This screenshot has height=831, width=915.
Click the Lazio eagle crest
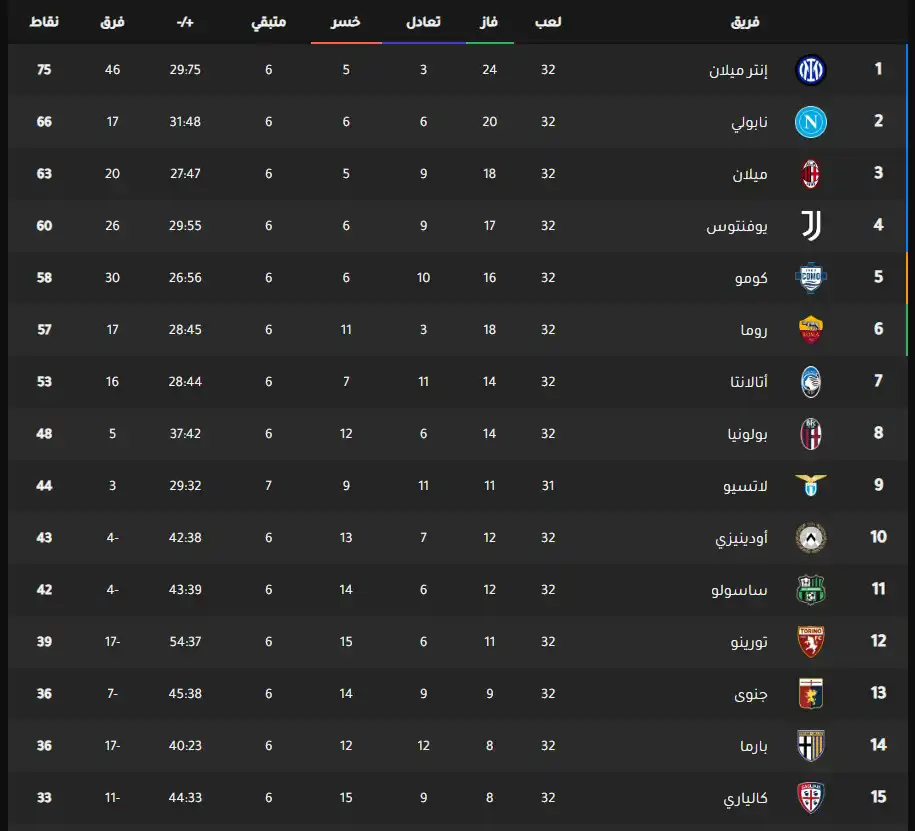(x=810, y=486)
